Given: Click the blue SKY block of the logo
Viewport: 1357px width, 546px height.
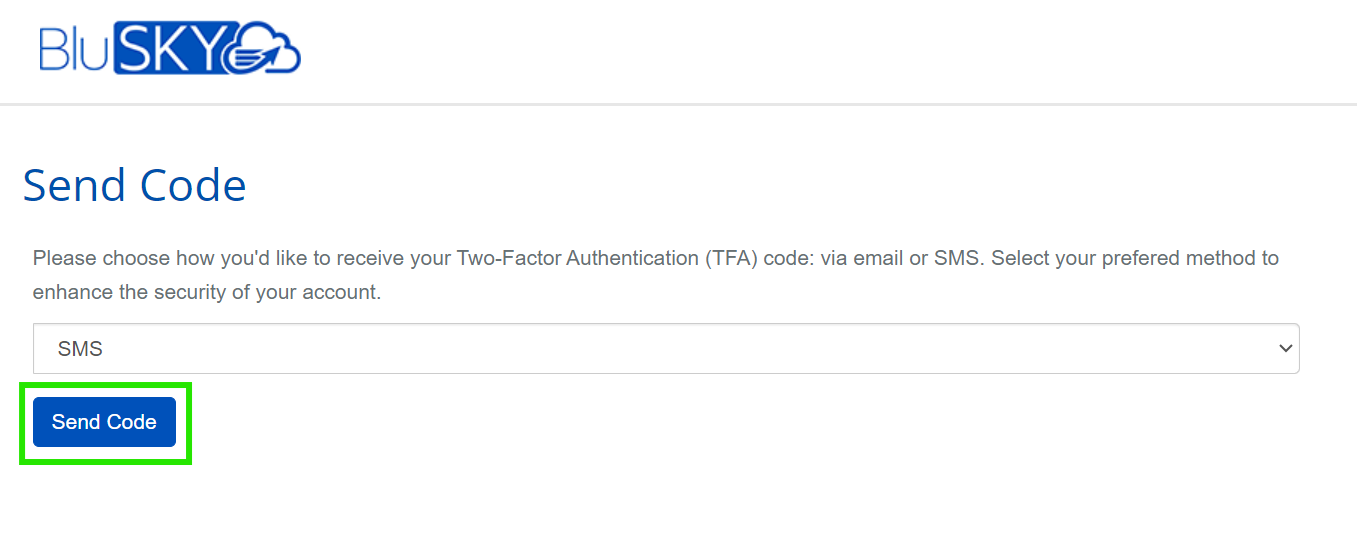Looking at the screenshot, I should (x=164, y=48).
